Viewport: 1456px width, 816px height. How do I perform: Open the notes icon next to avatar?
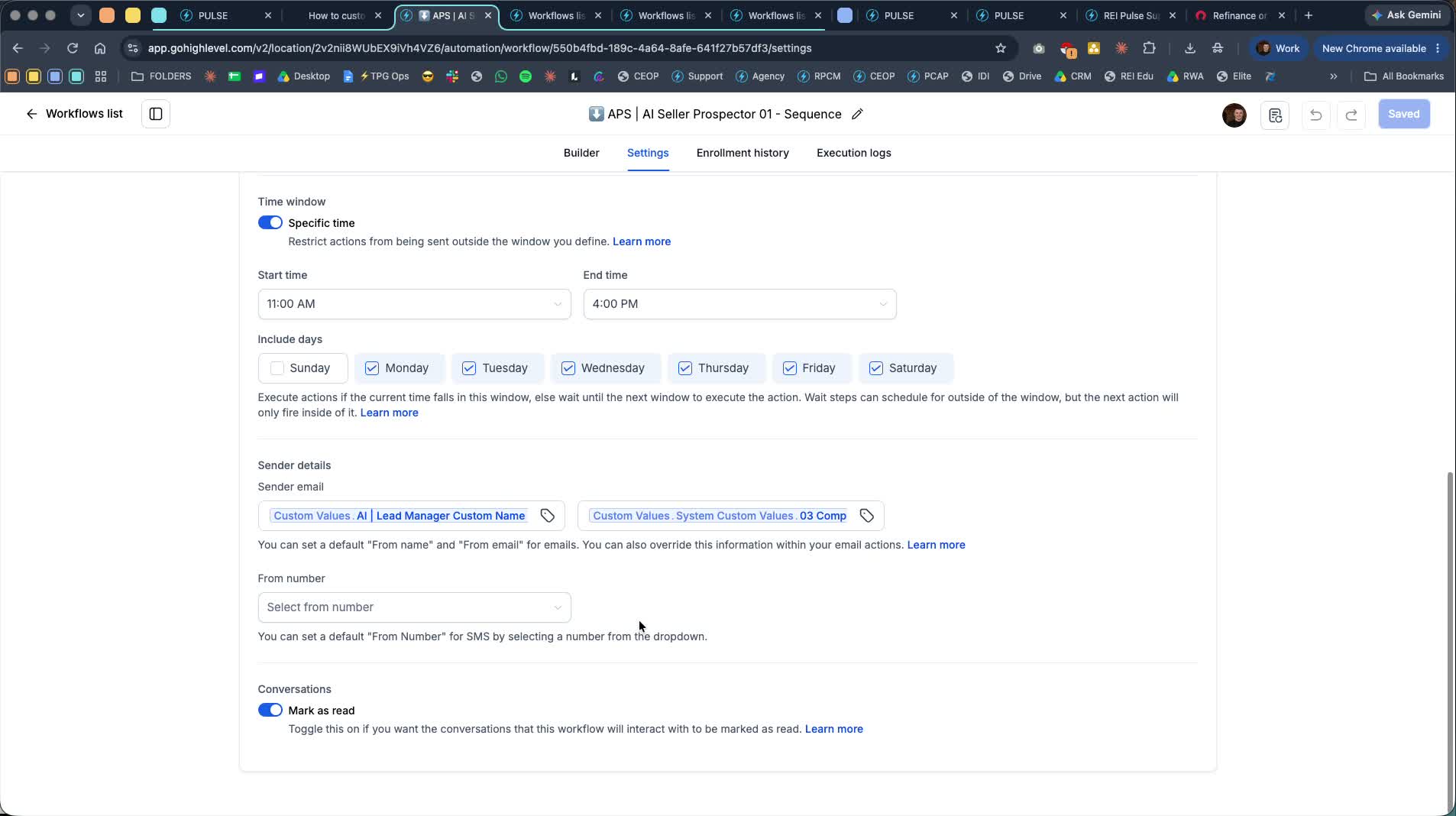(1275, 115)
